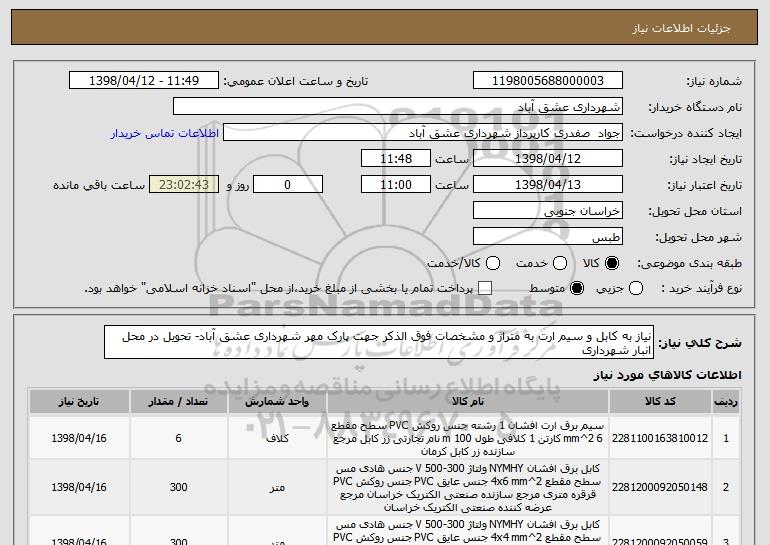Viewport: 770px width, 545px height.
Task: Select product code 2281200092050148
Action: (660, 487)
